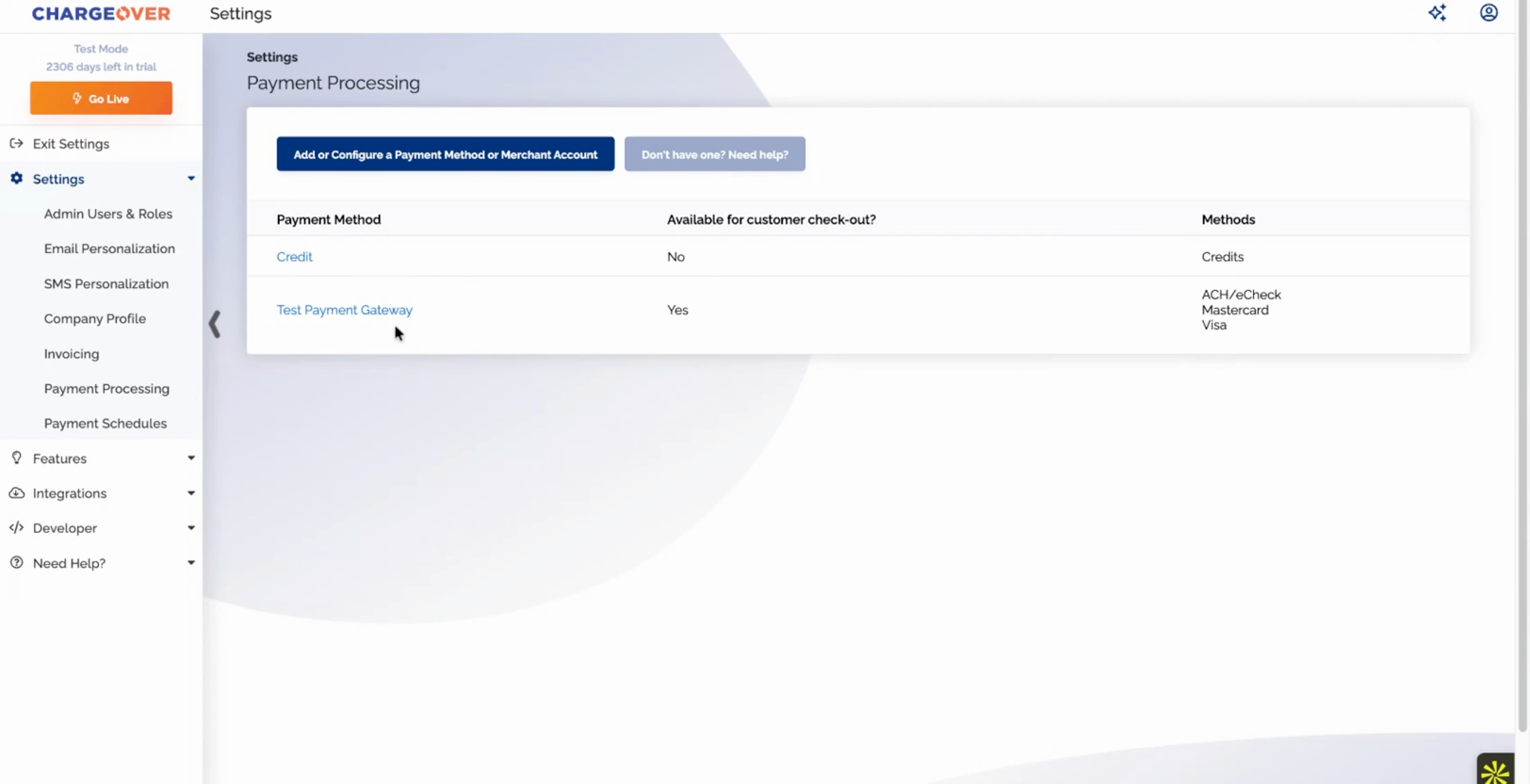
Task: Click the Settings title in top bar
Action: [x=241, y=14]
